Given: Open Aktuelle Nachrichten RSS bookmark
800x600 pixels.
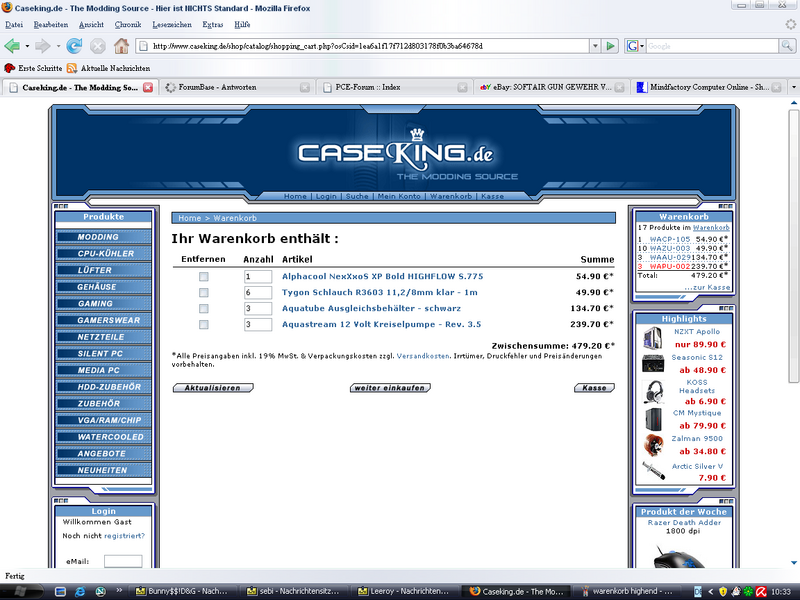Looking at the screenshot, I should click(109, 68).
